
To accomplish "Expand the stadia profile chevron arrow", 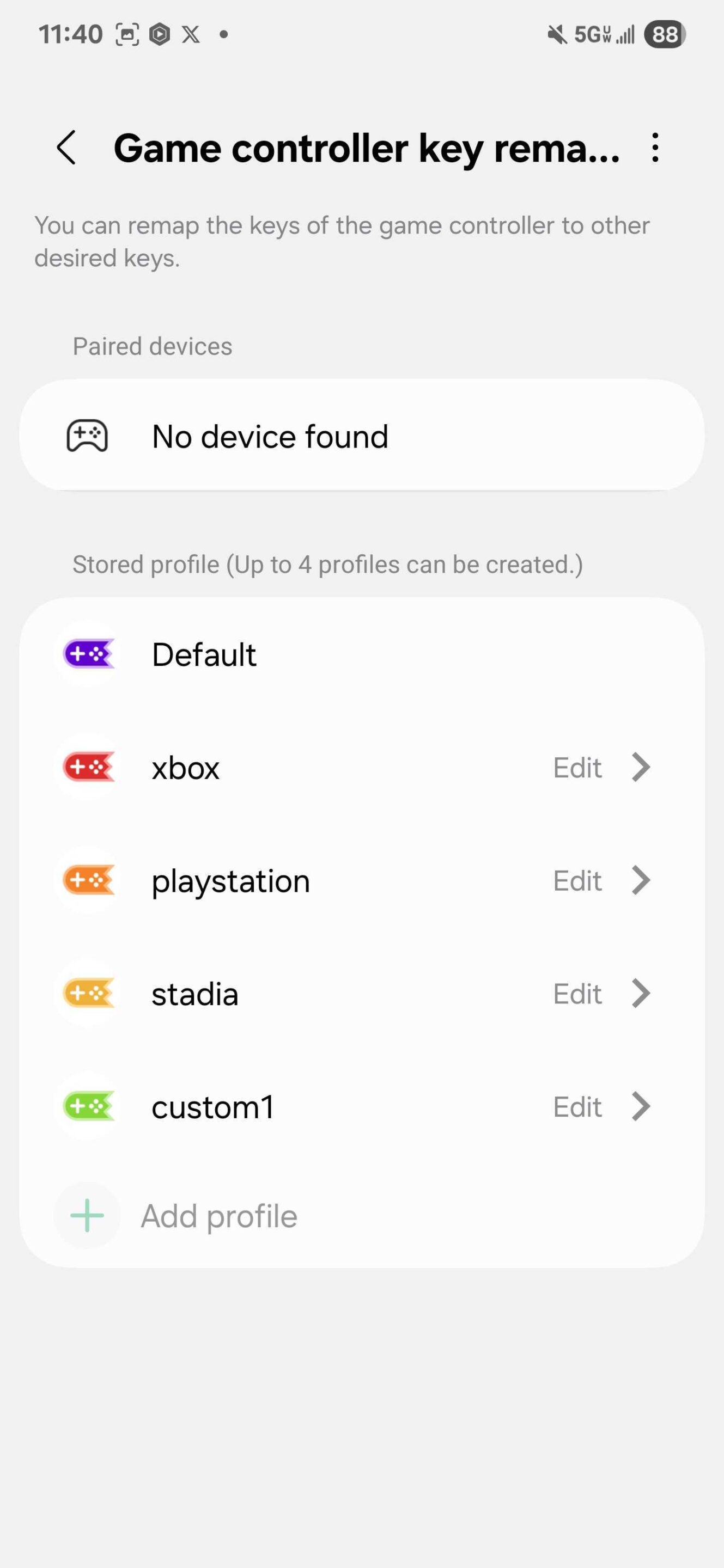I will (641, 994).
